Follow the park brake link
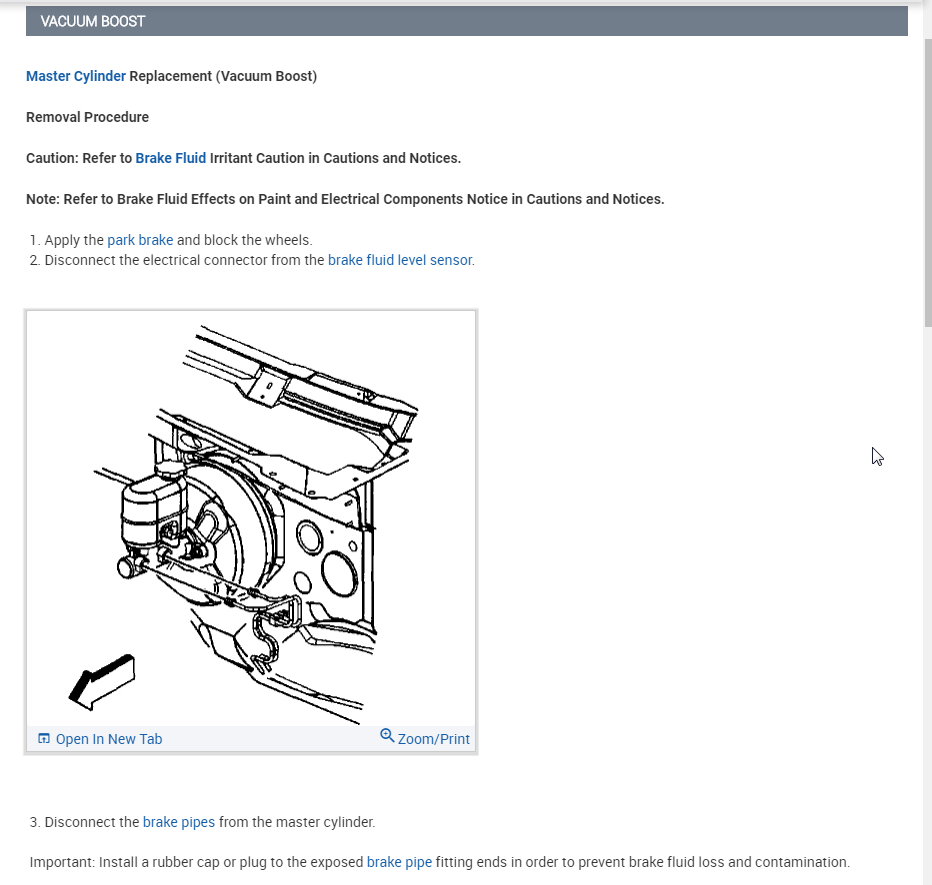This screenshot has width=932, height=885. click(140, 240)
